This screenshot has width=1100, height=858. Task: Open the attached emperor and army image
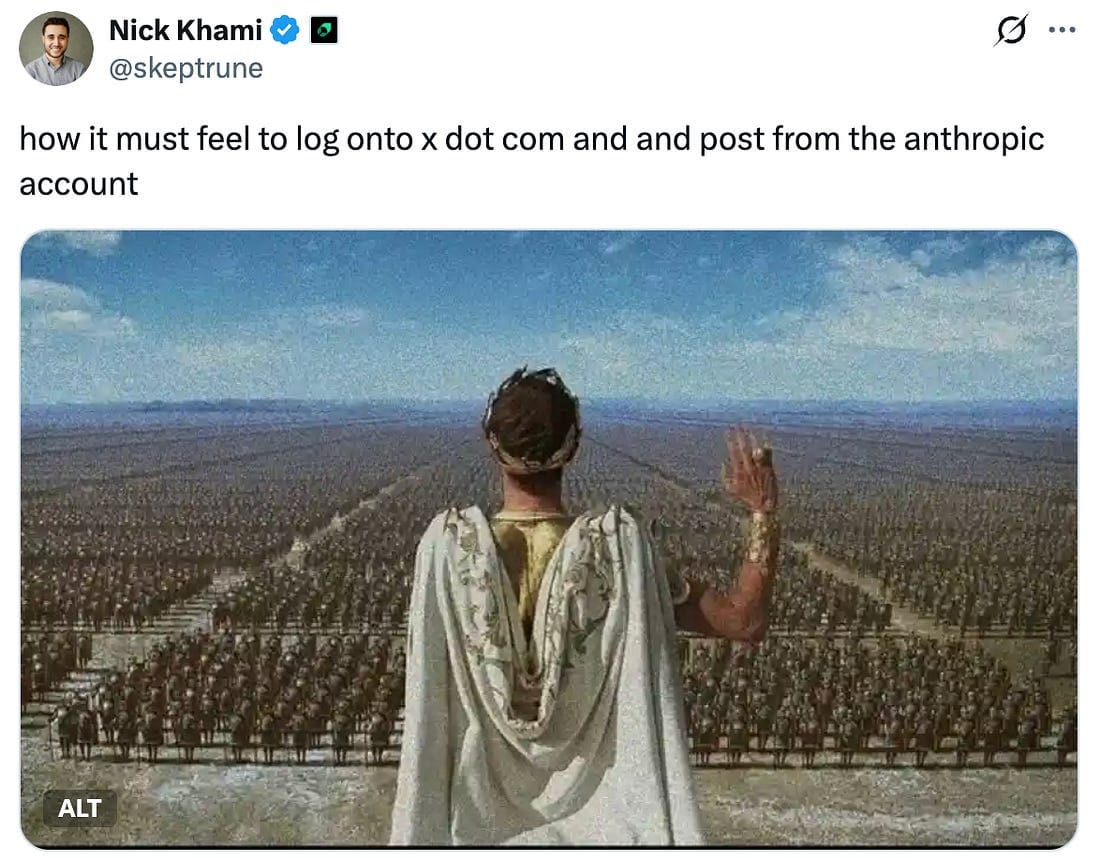(549, 539)
